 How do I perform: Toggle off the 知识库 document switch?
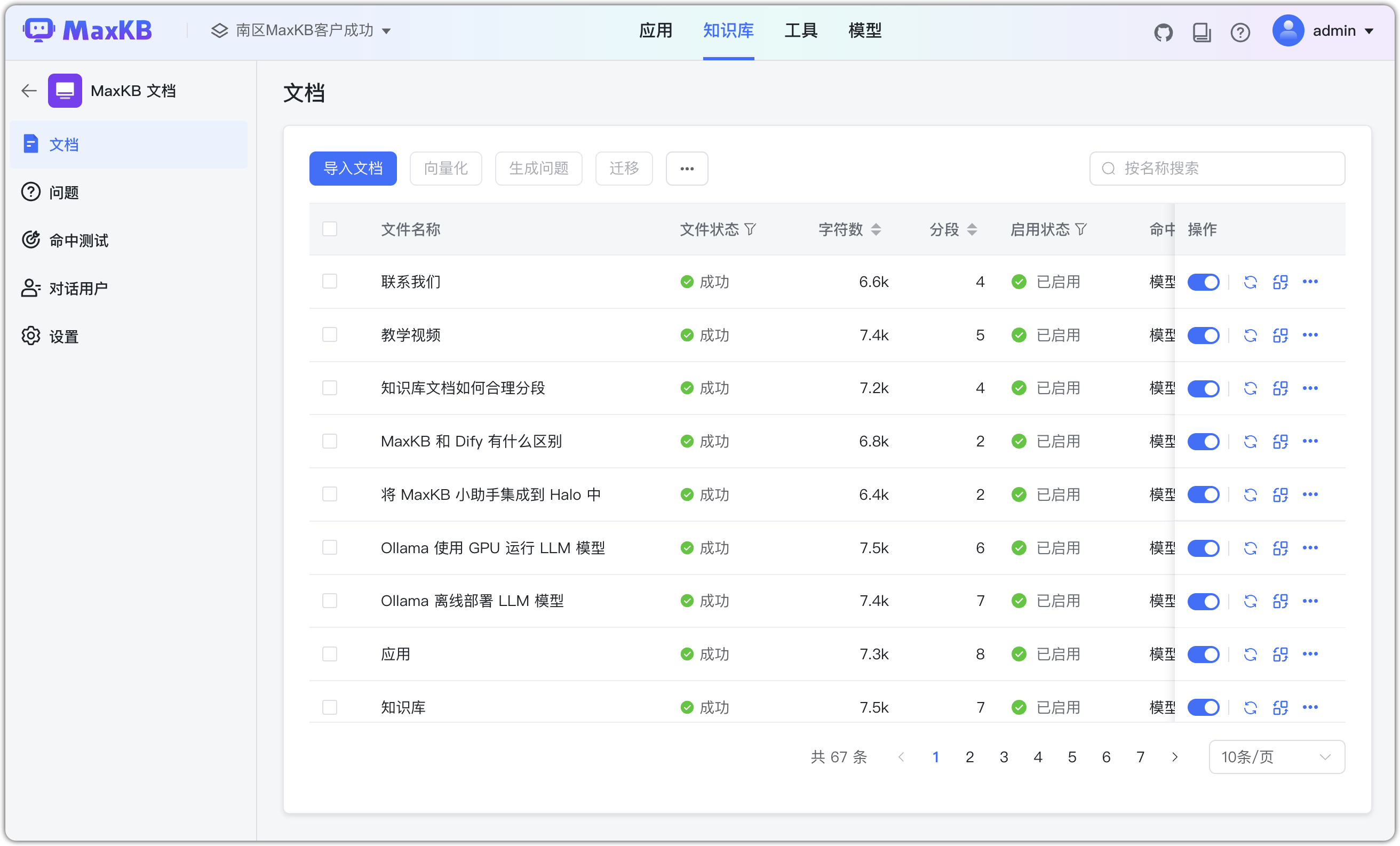[x=1204, y=707]
